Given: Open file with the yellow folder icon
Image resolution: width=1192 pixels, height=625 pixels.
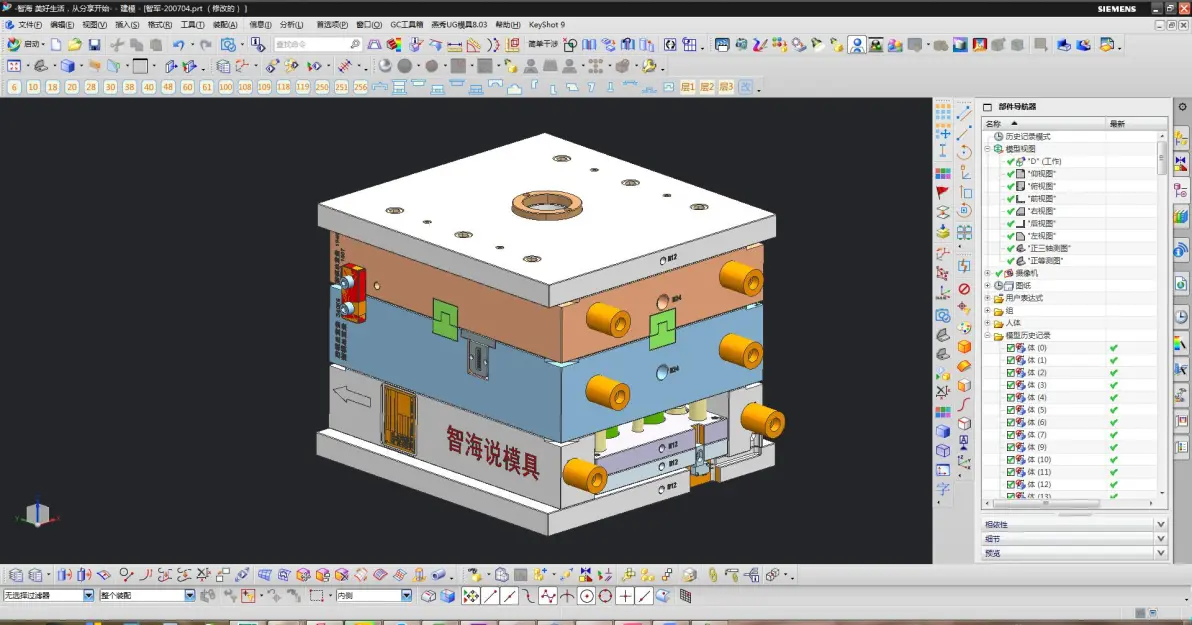Looking at the screenshot, I should click(x=74, y=45).
